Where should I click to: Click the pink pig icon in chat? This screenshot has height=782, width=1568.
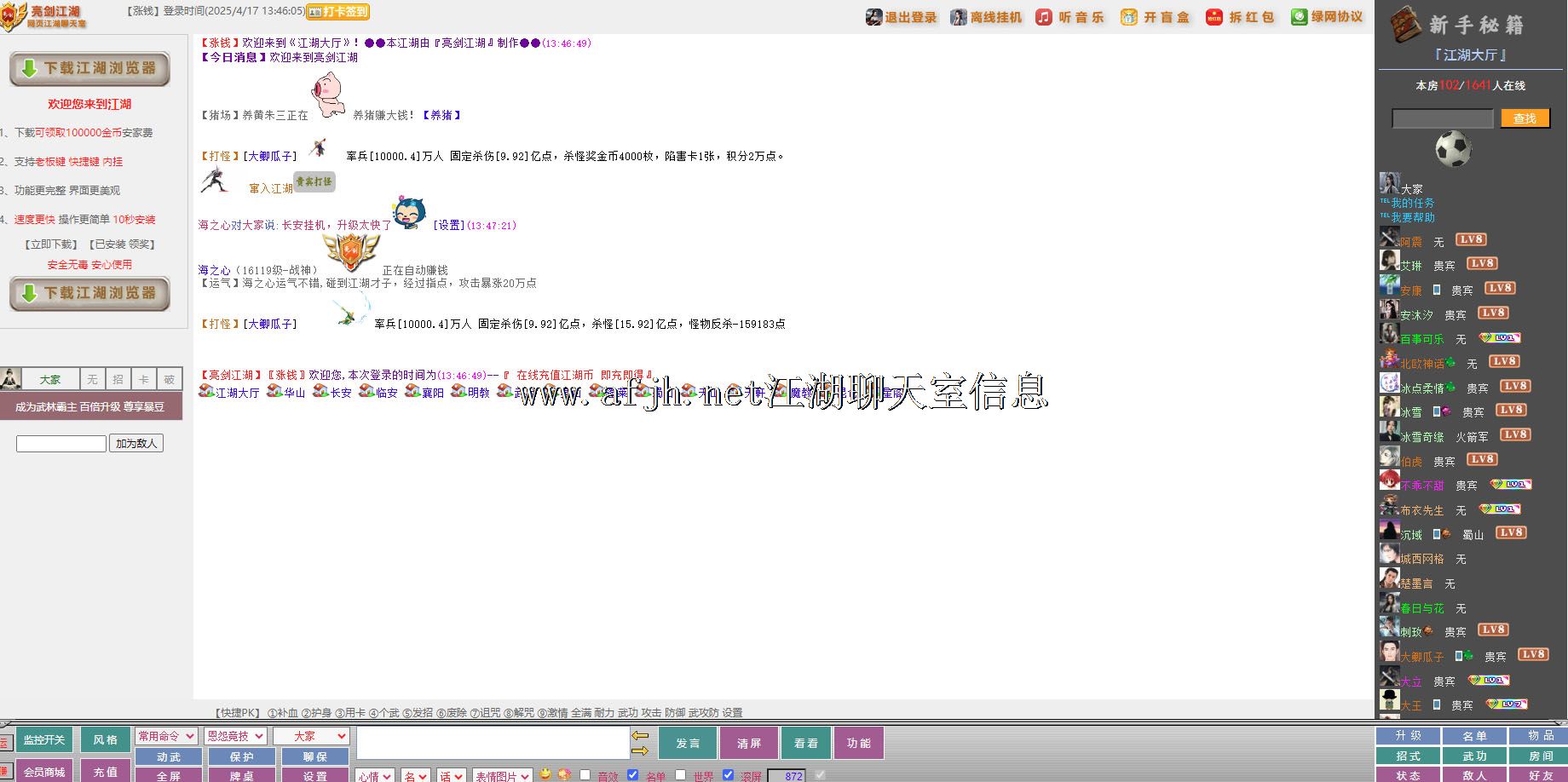click(329, 95)
